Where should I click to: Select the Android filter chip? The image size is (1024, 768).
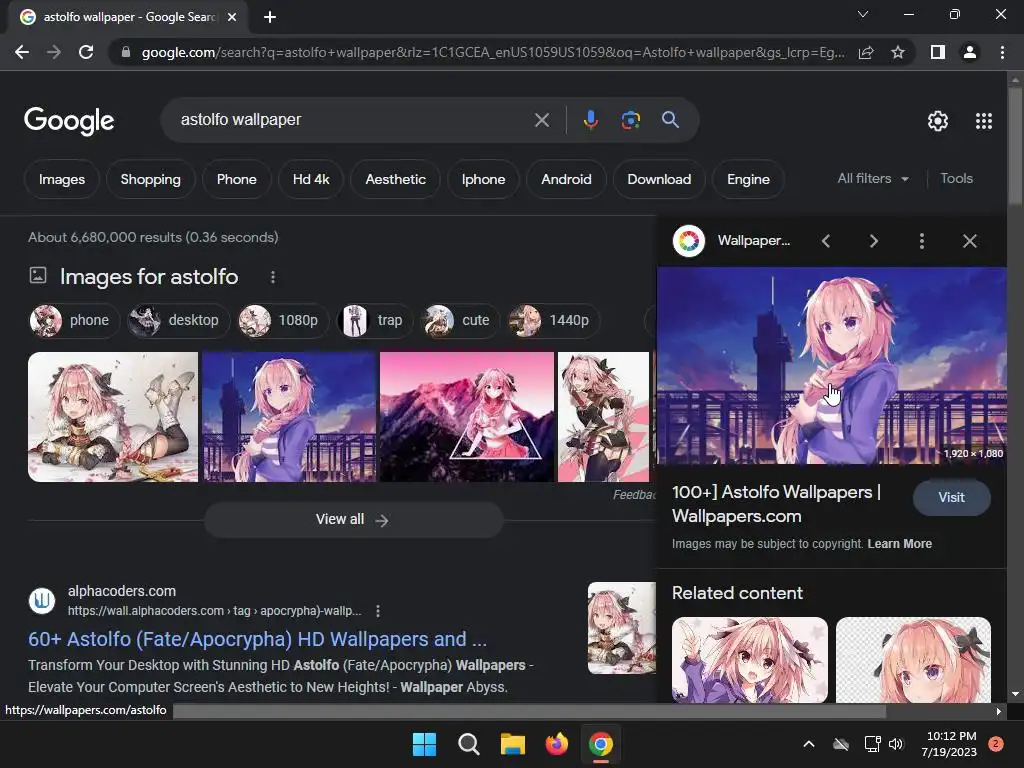[566, 179]
